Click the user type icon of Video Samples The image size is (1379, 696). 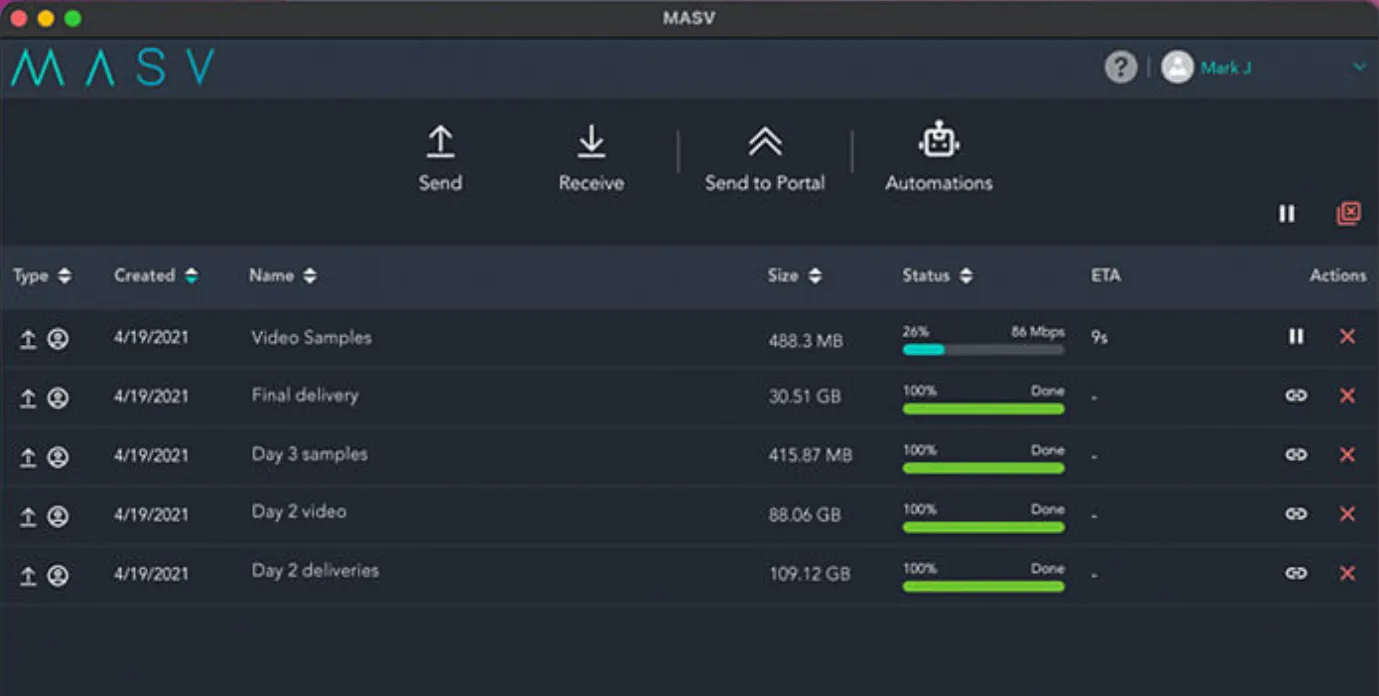58,339
